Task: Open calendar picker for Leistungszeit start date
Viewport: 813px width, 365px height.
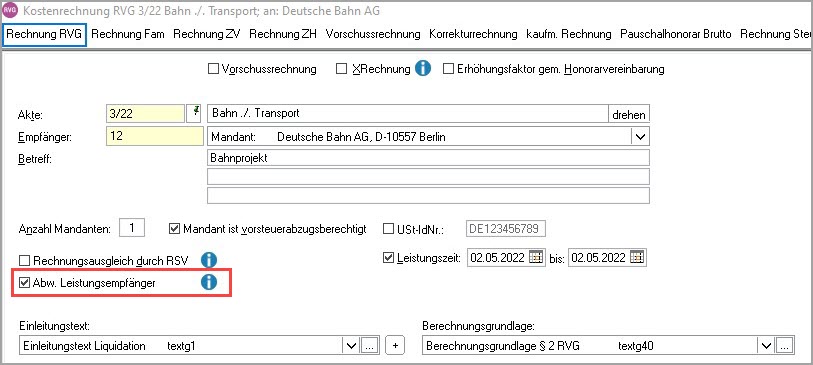Action: tap(536, 257)
